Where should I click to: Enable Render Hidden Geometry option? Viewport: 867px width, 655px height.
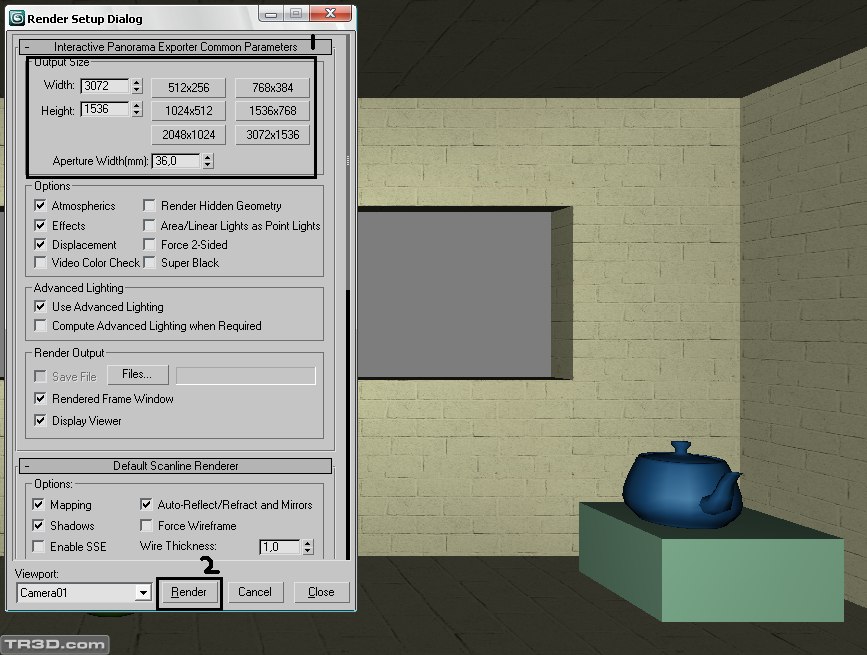tap(150, 206)
